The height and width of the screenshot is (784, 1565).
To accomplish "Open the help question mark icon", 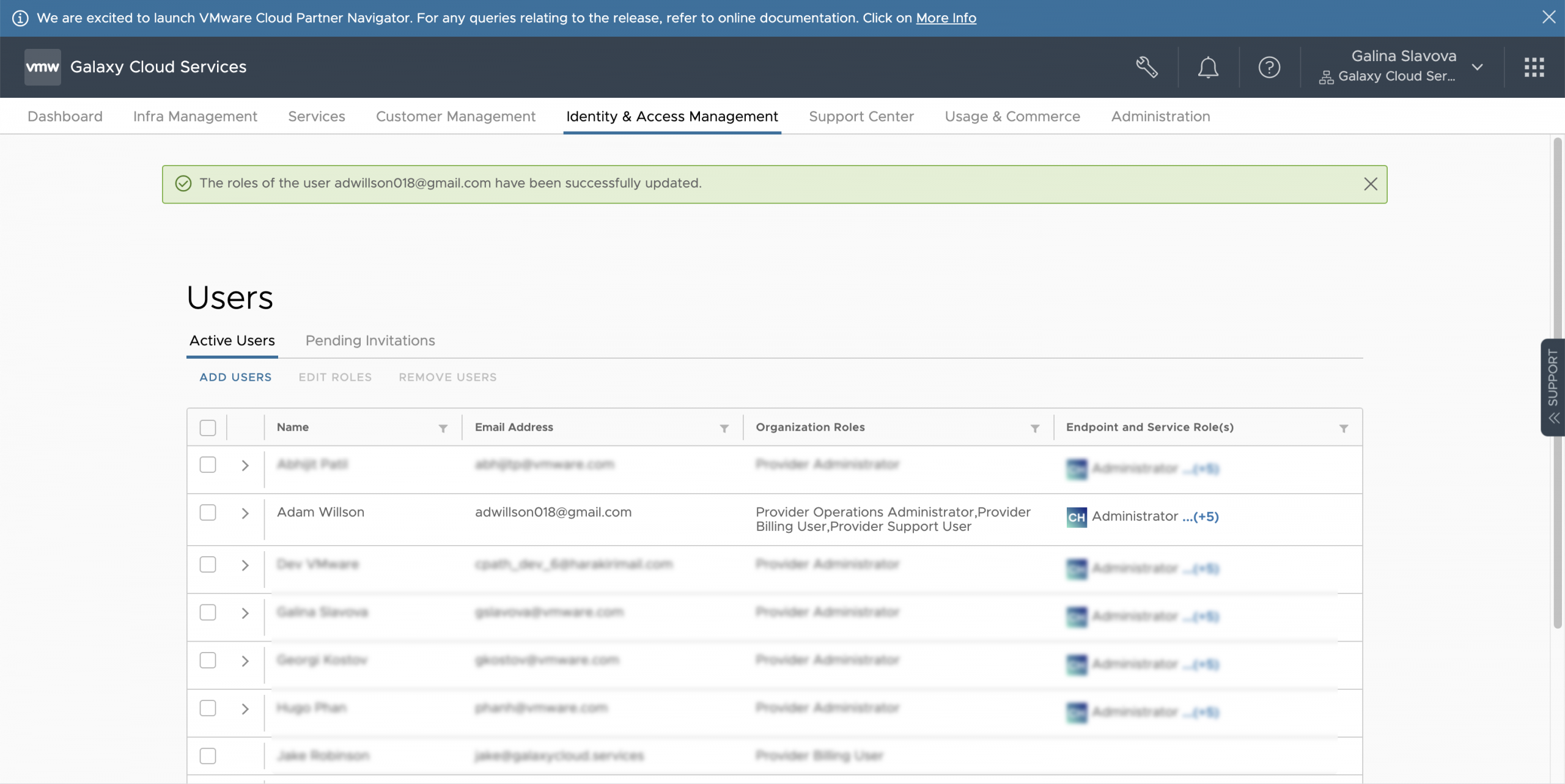I will pyautogui.click(x=1269, y=67).
